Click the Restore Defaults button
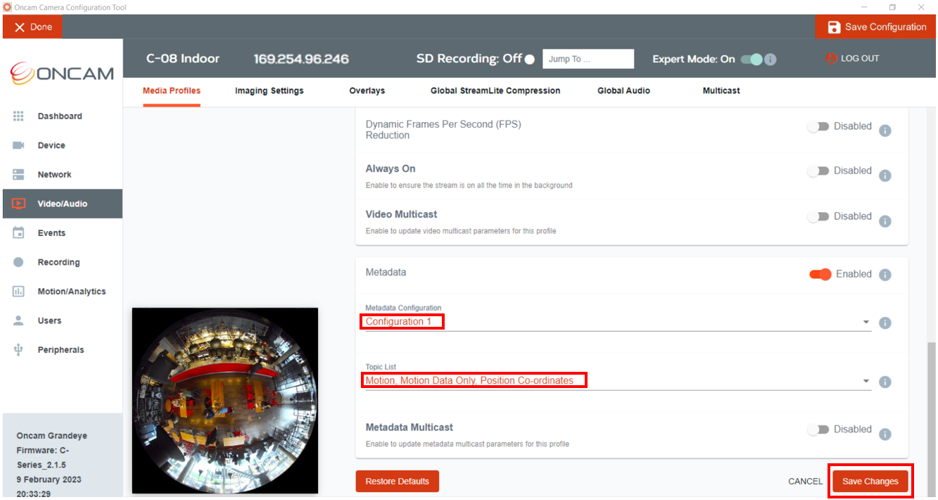 397,481
